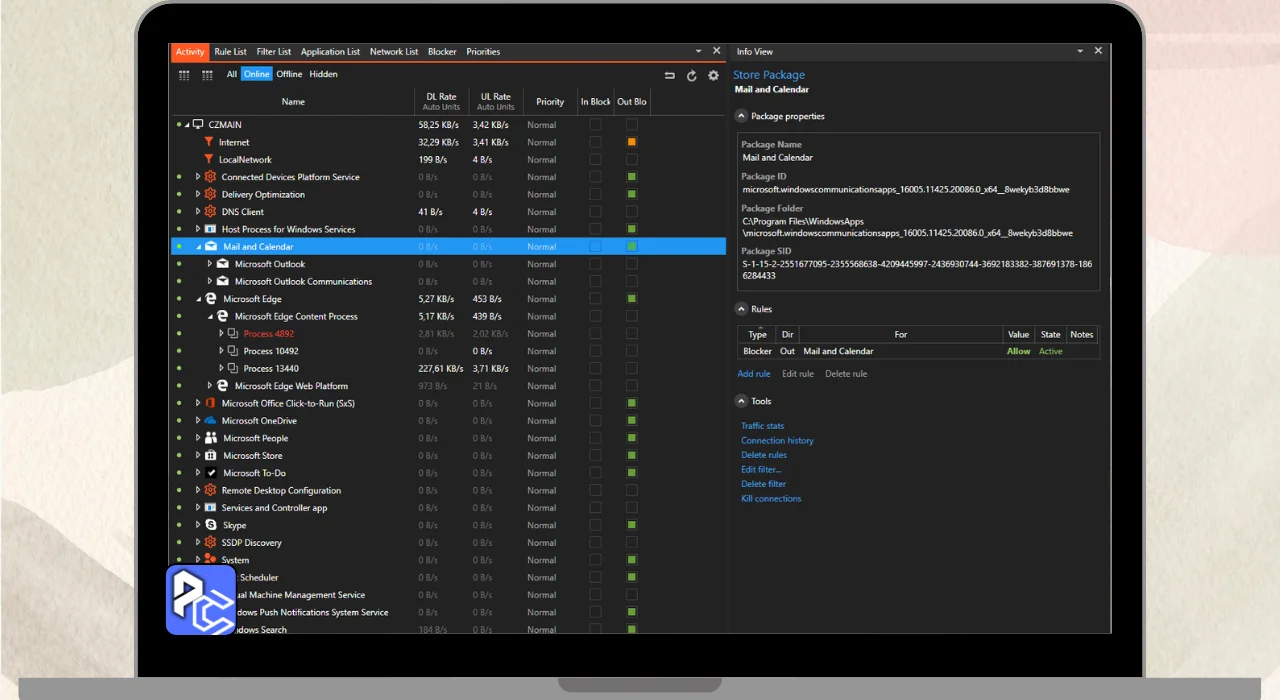The height and width of the screenshot is (700, 1280).
Task: Open the Connection history link
Action: [777, 441]
